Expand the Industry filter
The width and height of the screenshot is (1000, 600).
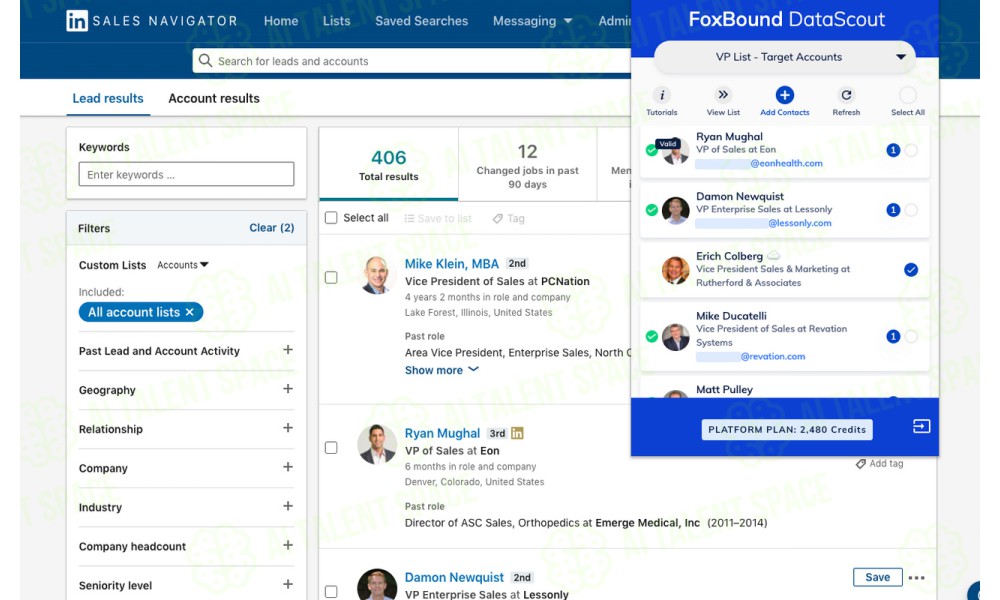point(288,506)
